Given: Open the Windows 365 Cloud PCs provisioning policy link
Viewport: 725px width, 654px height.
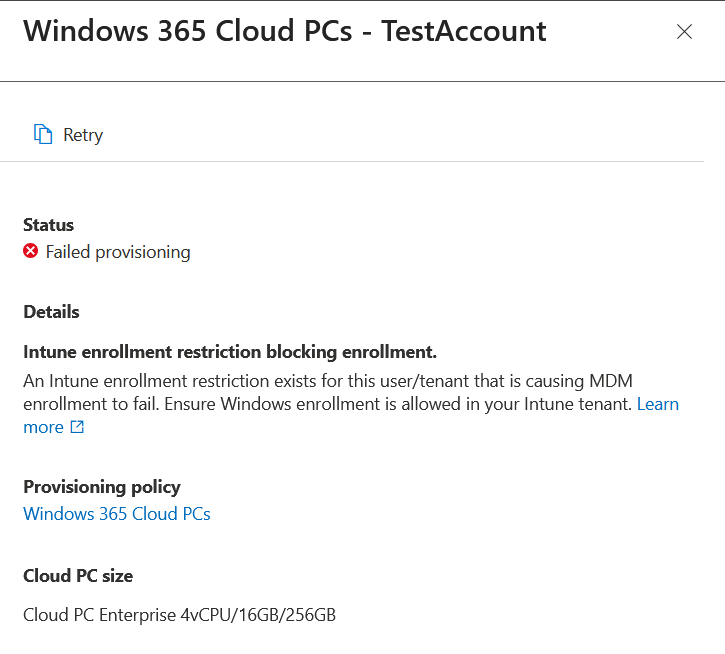Looking at the screenshot, I should (117, 514).
